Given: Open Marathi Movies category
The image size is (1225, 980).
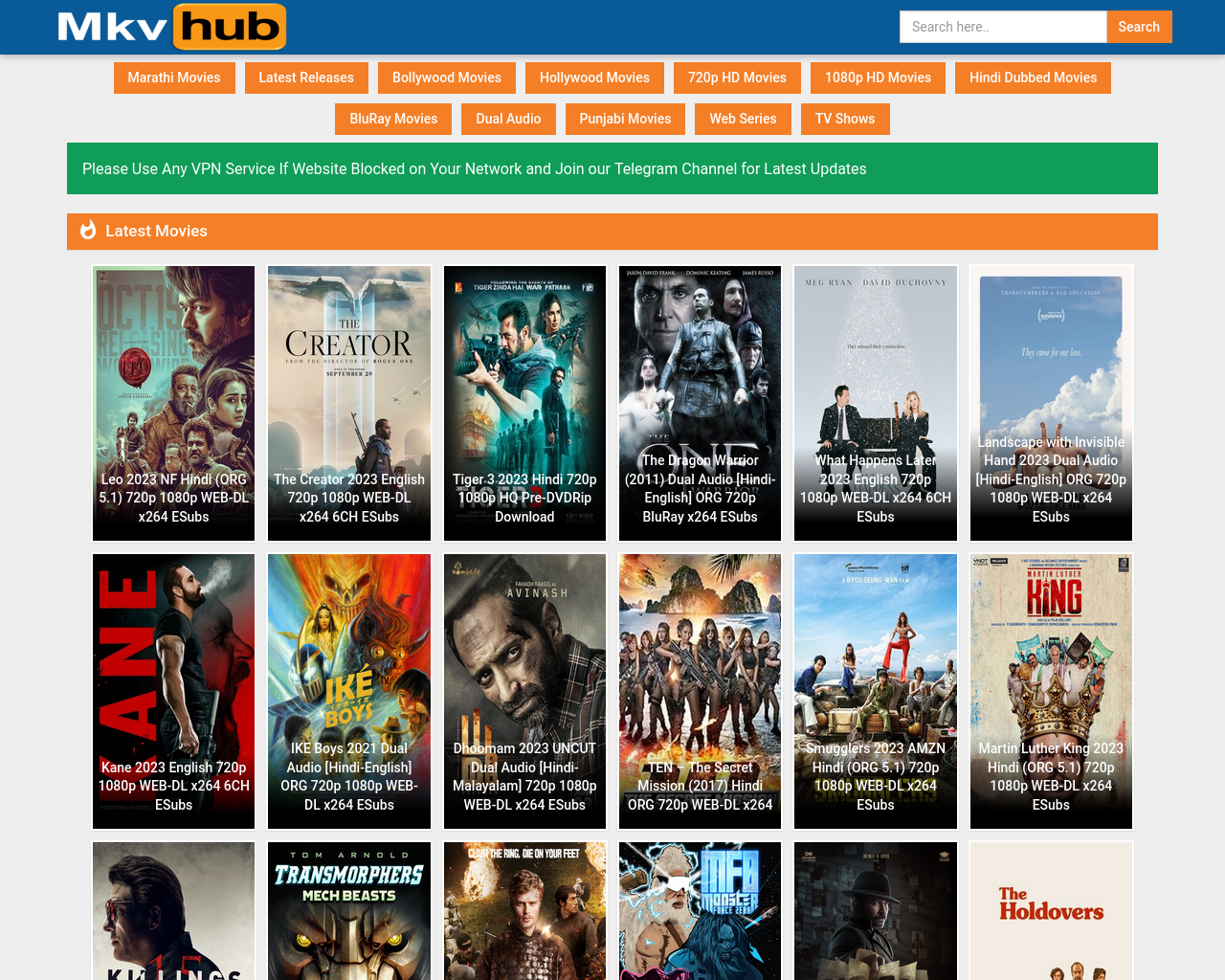Looking at the screenshot, I should (x=174, y=78).
